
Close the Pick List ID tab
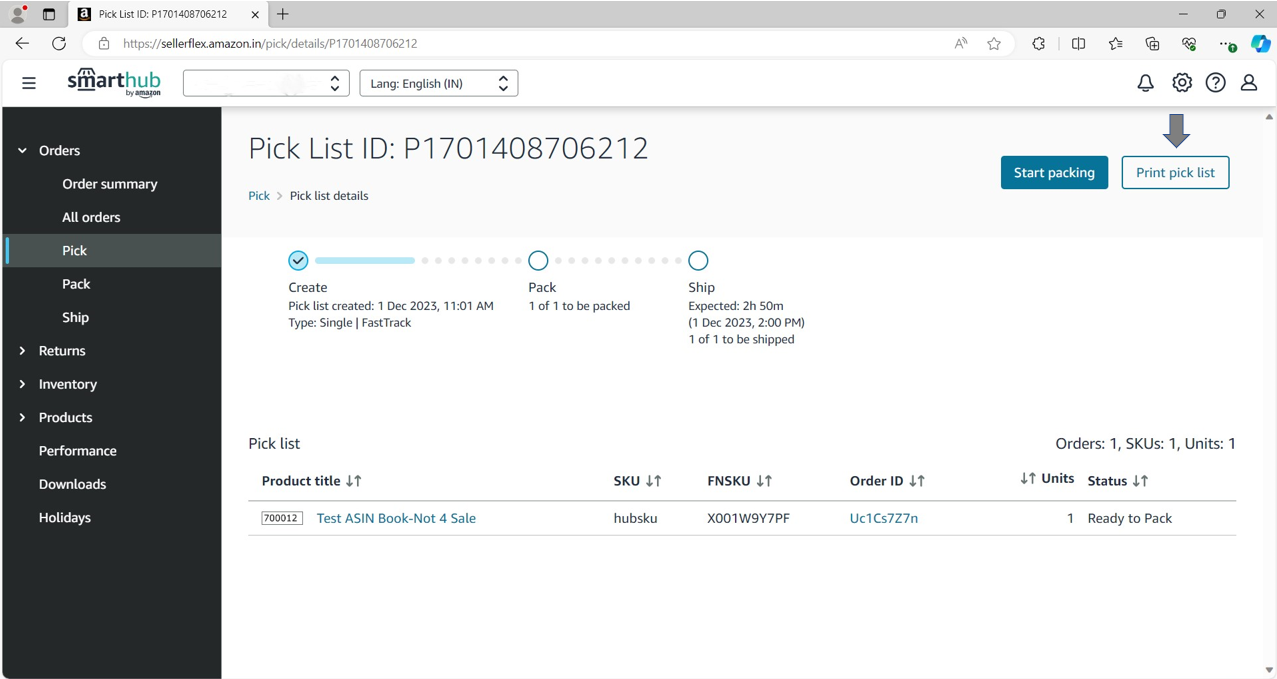pos(255,15)
